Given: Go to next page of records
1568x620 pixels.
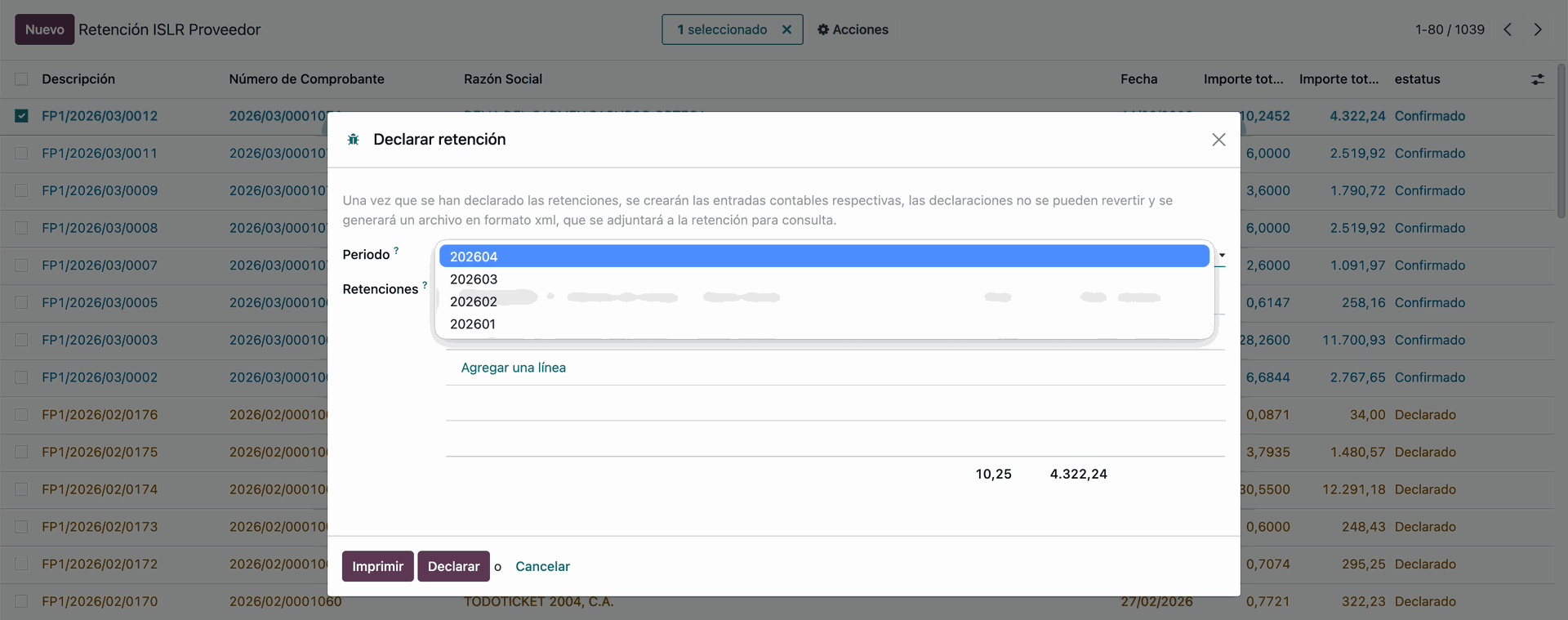Looking at the screenshot, I should pyautogui.click(x=1538, y=29).
